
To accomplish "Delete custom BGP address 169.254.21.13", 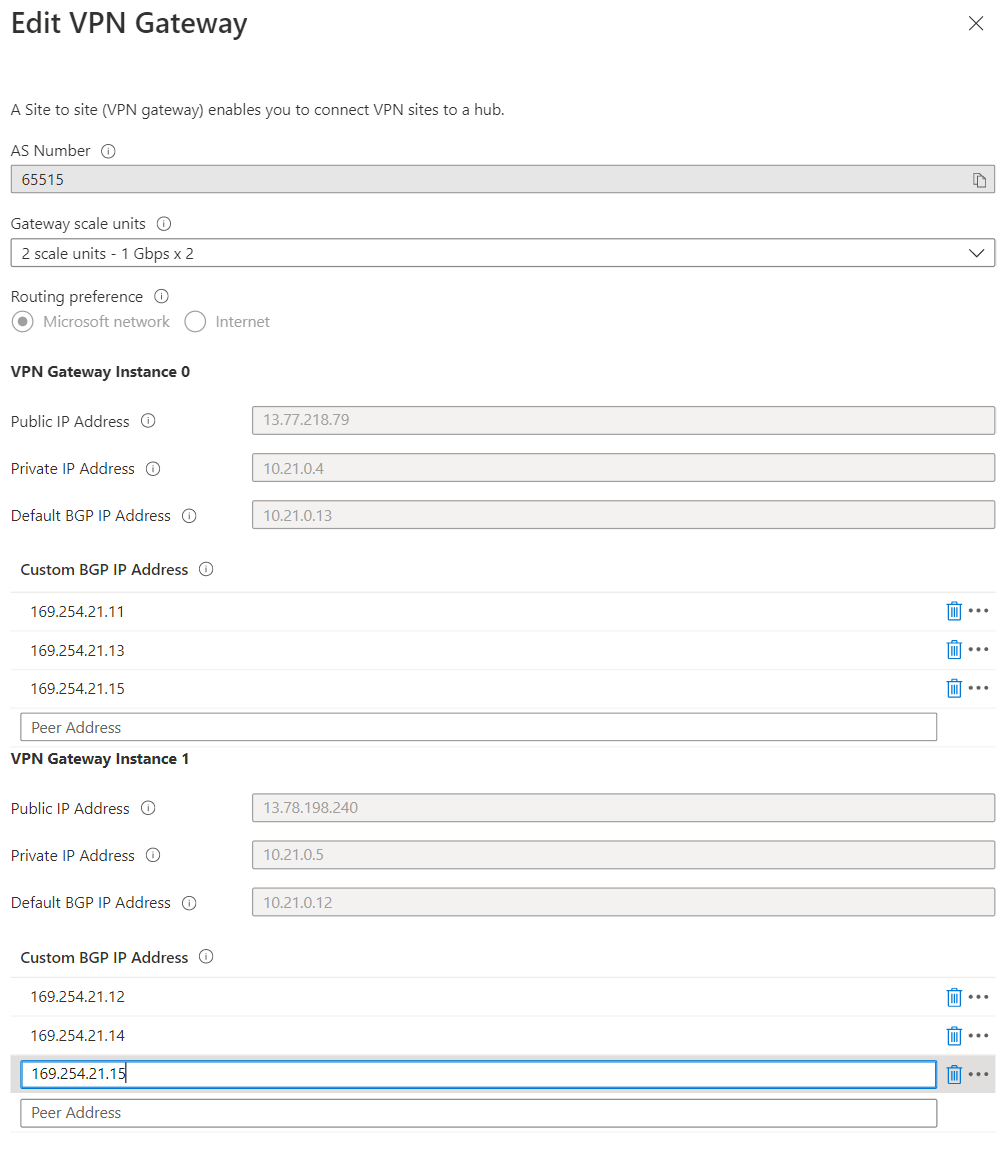I will pyautogui.click(x=954, y=650).
